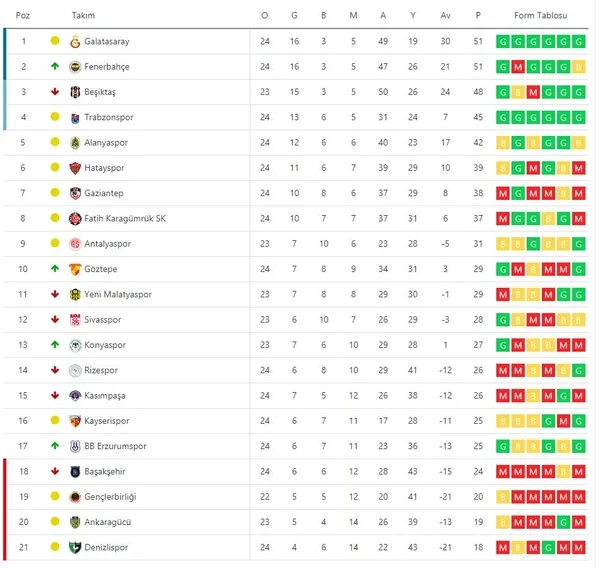Click Kayserispor's first yellow B form box
The height and width of the screenshot is (568, 600).
click(502, 421)
